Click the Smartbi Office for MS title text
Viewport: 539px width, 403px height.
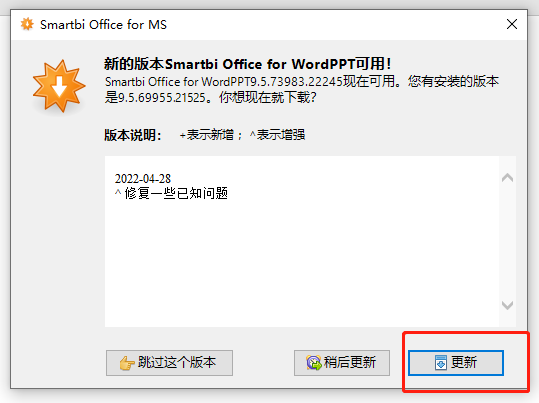tap(103, 25)
